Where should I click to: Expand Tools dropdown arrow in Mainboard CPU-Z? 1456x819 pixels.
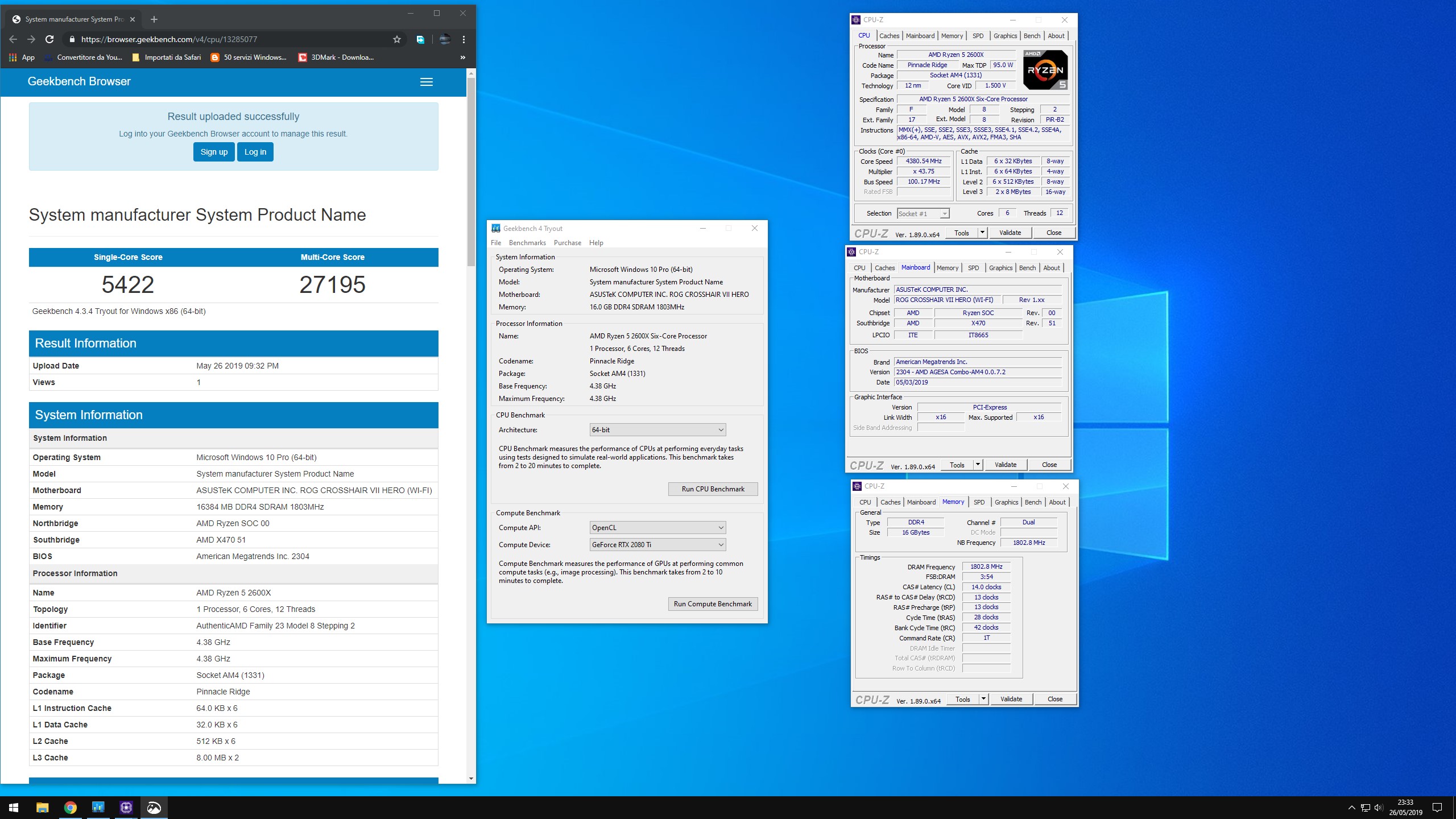(978, 465)
